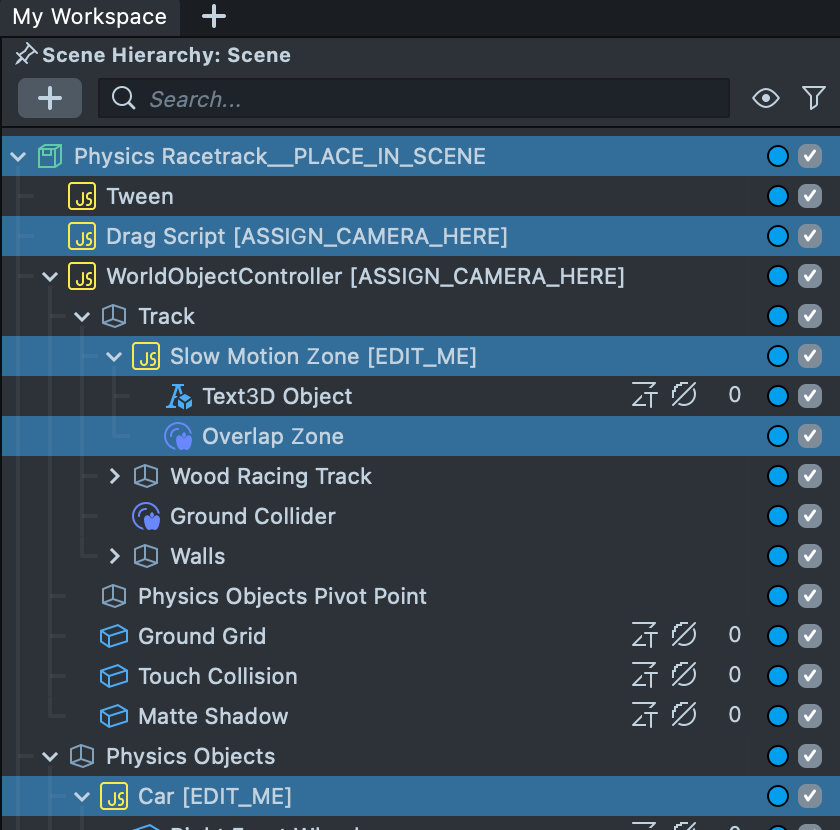Click the Physics Racetrack prefab icon

[x=50, y=156]
